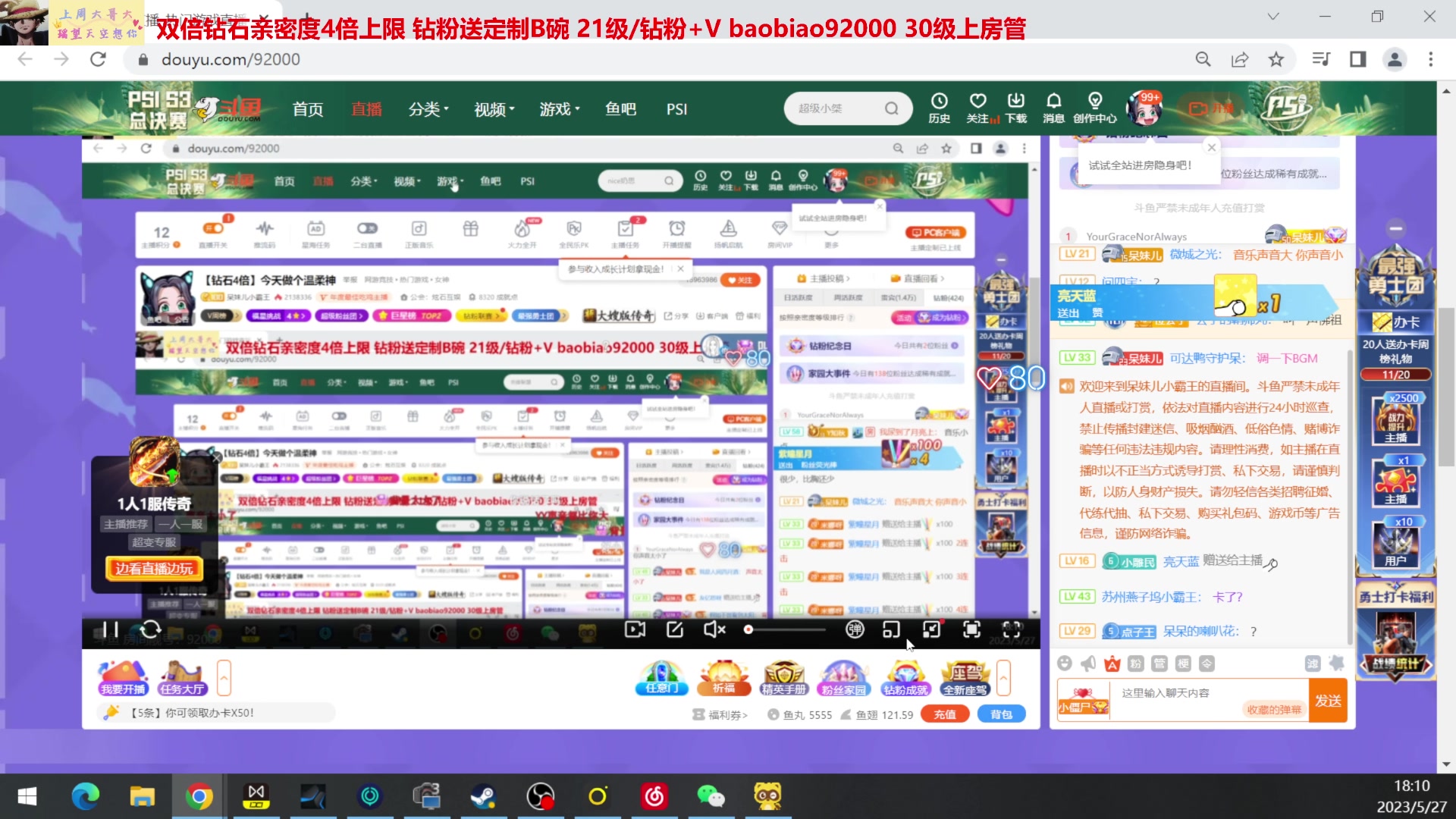Viewport: 1456px width, 819px height.
Task: Toggle the 粉 fan filter in chat toolbar
Action: pyautogui.click(x=1136, y=664)
